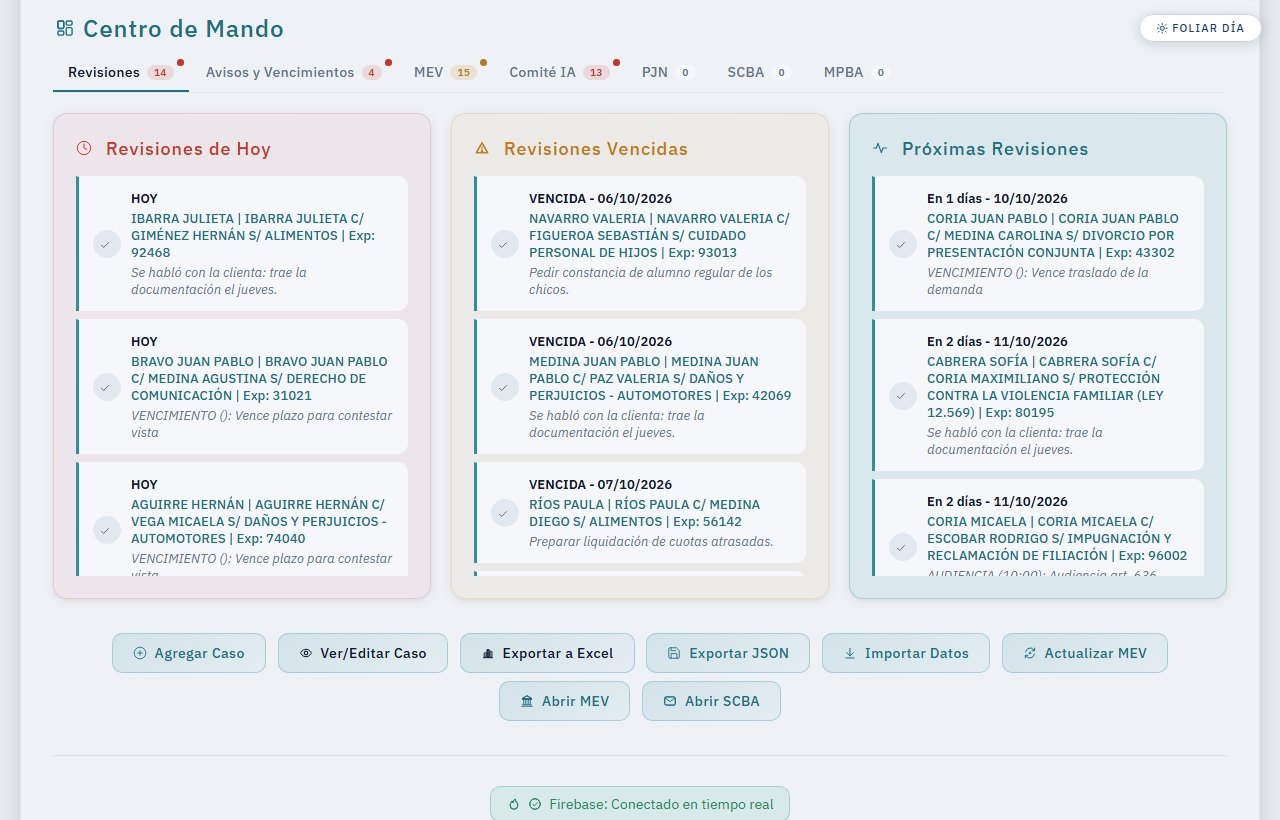The height and width of the screenshot is (820, 1280).
Task: Click Exportar JSON button
Action: [728, 653]
